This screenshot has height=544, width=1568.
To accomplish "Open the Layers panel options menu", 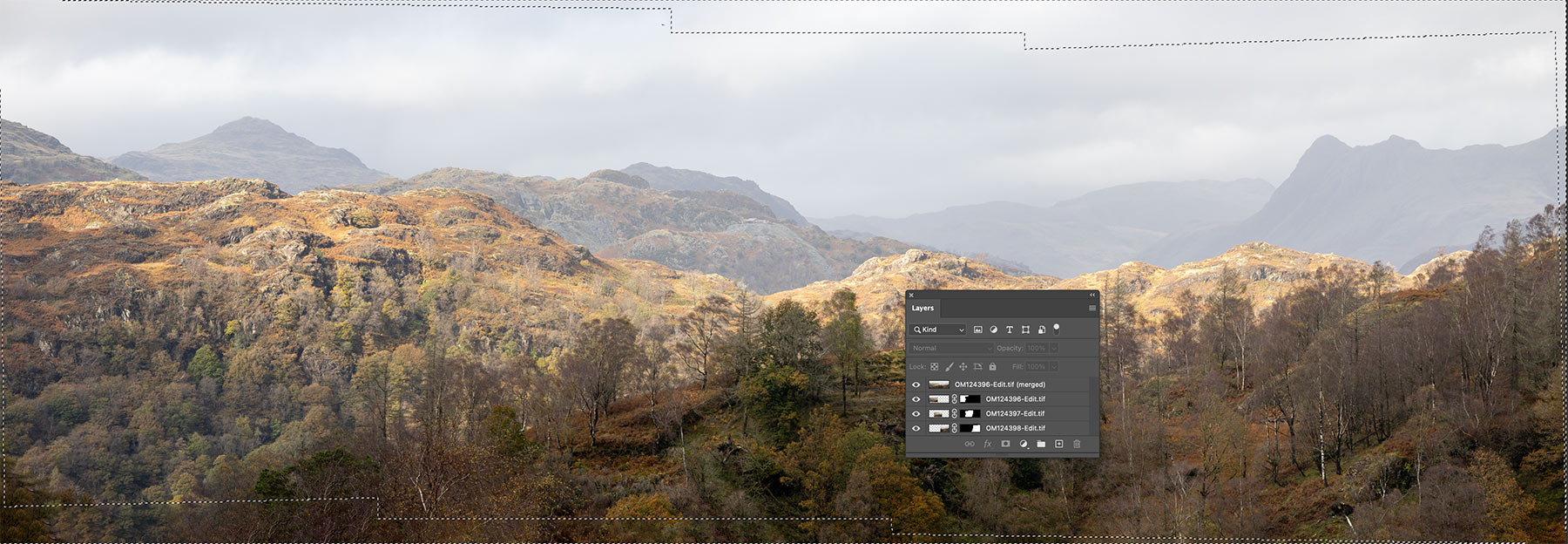I will coord(1092,308).
